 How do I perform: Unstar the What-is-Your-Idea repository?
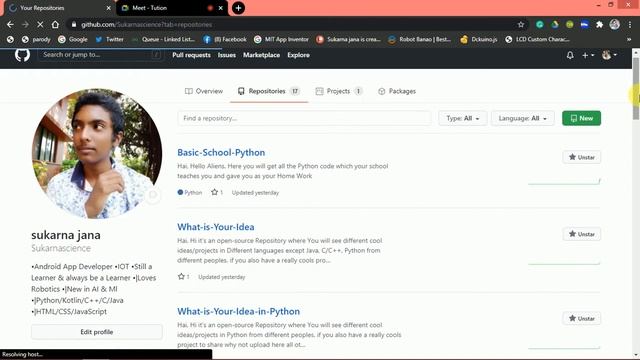pos(582,234)
